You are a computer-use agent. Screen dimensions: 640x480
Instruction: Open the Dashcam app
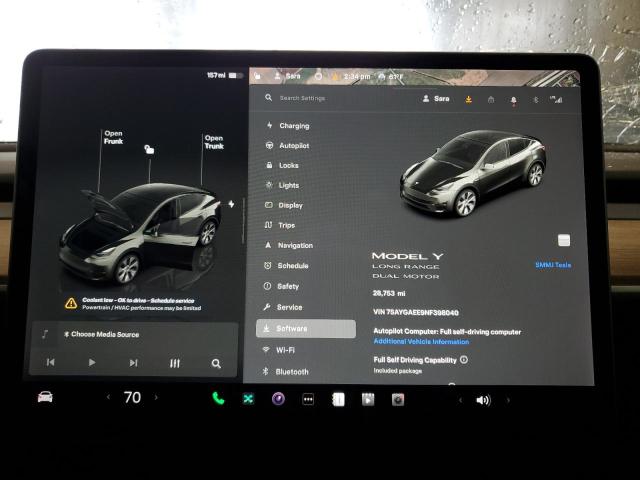(x=398, y=400)
